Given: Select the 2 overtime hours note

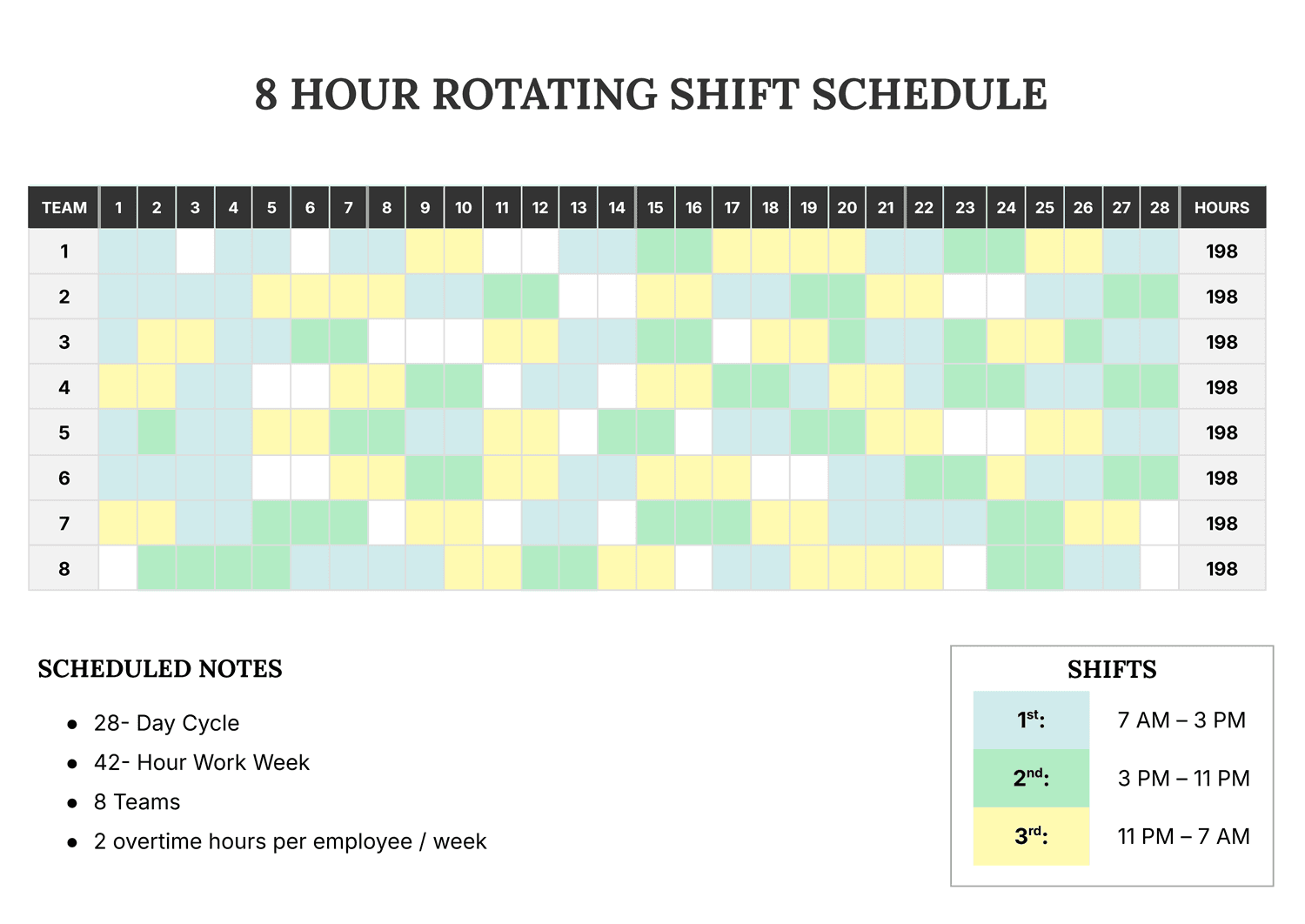Looking at the screenshot, I should point(291,841).
